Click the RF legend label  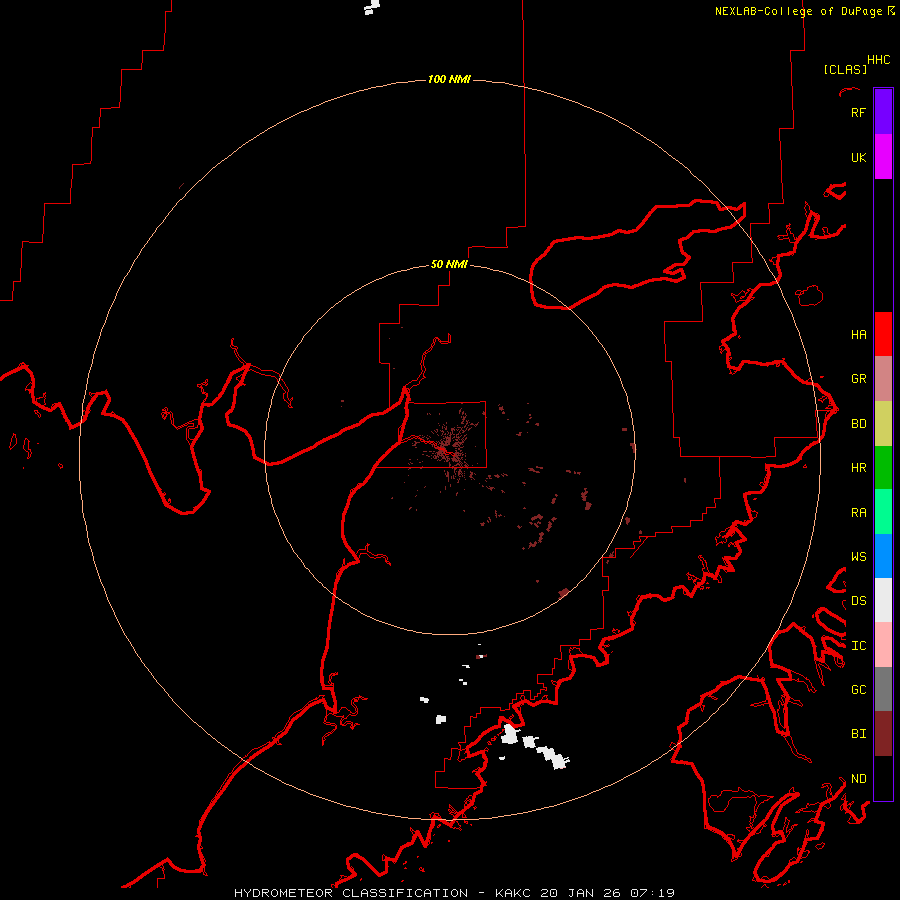858,112
